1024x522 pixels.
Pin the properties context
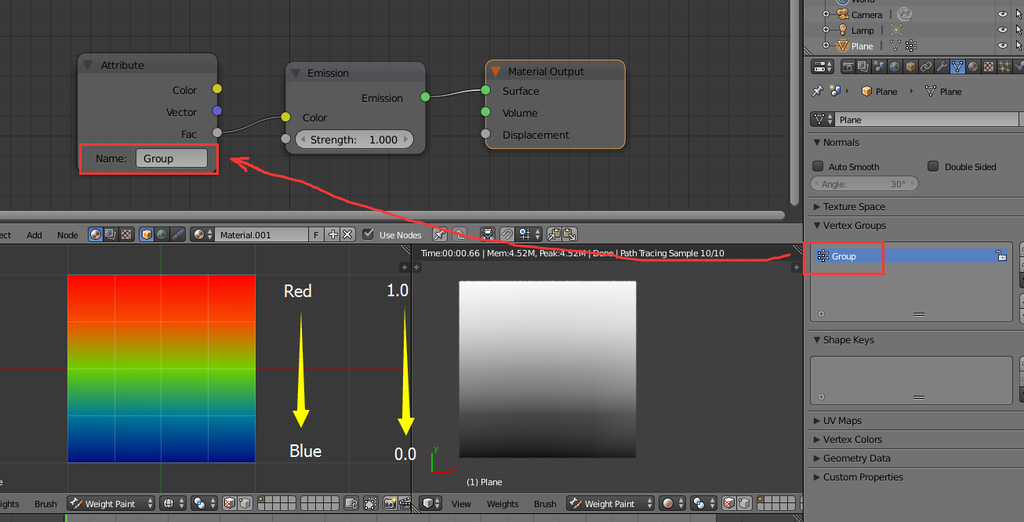click(817, 91)
